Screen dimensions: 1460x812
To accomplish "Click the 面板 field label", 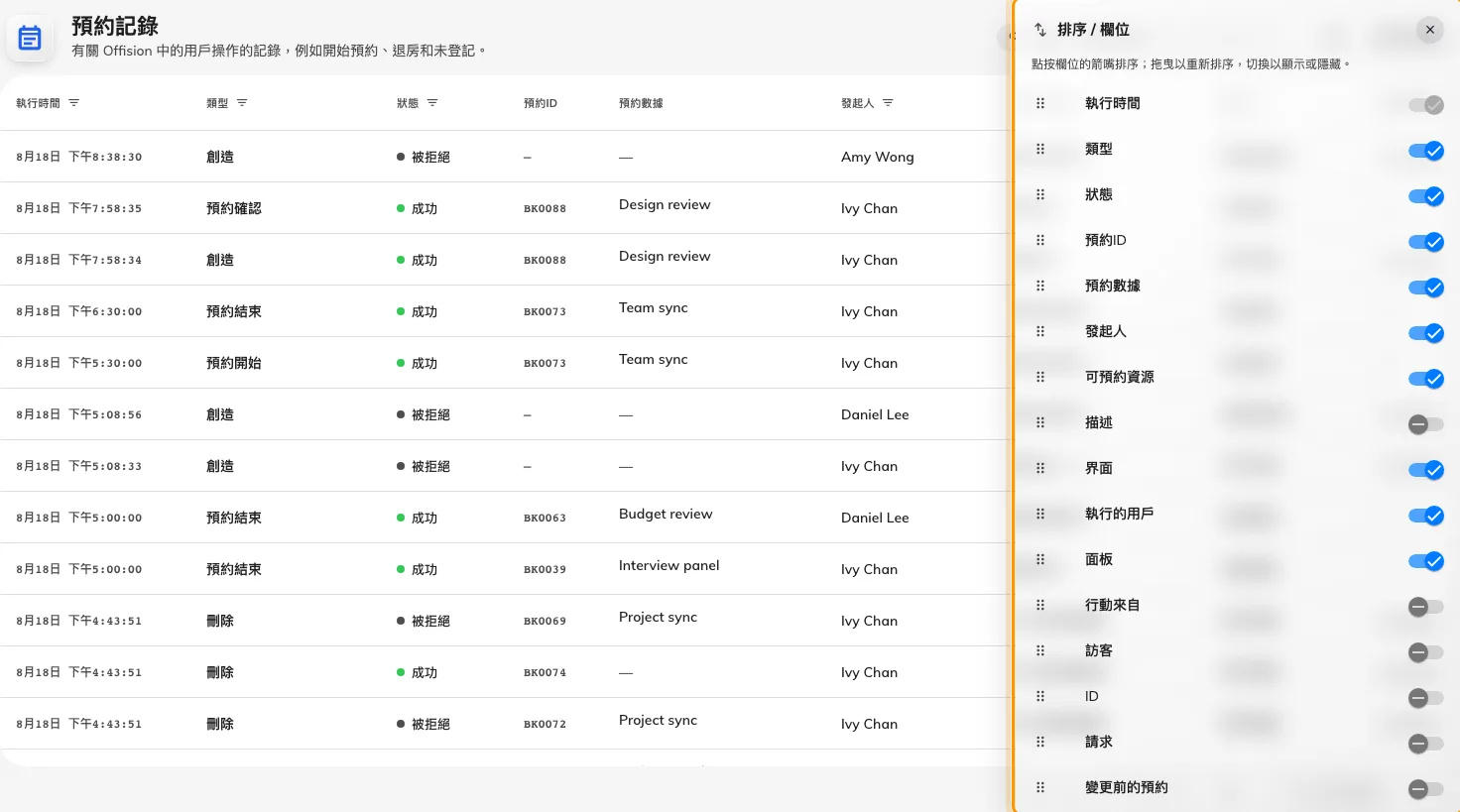I will (1099, 559).
